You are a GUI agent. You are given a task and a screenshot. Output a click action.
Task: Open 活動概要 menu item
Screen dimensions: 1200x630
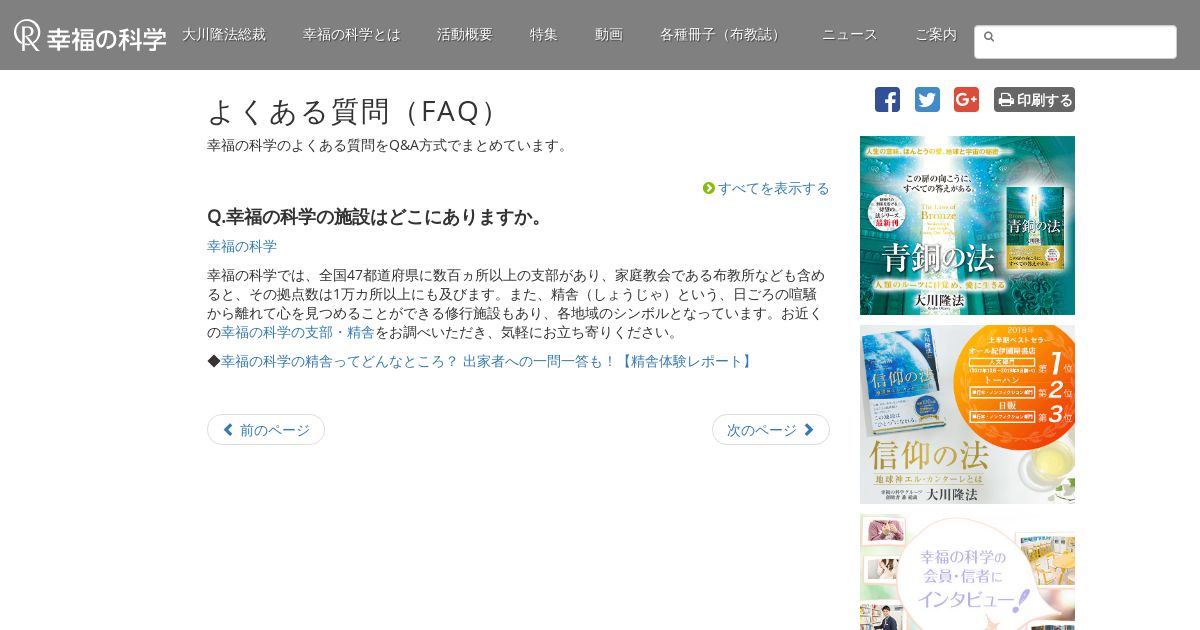(465, 35)
